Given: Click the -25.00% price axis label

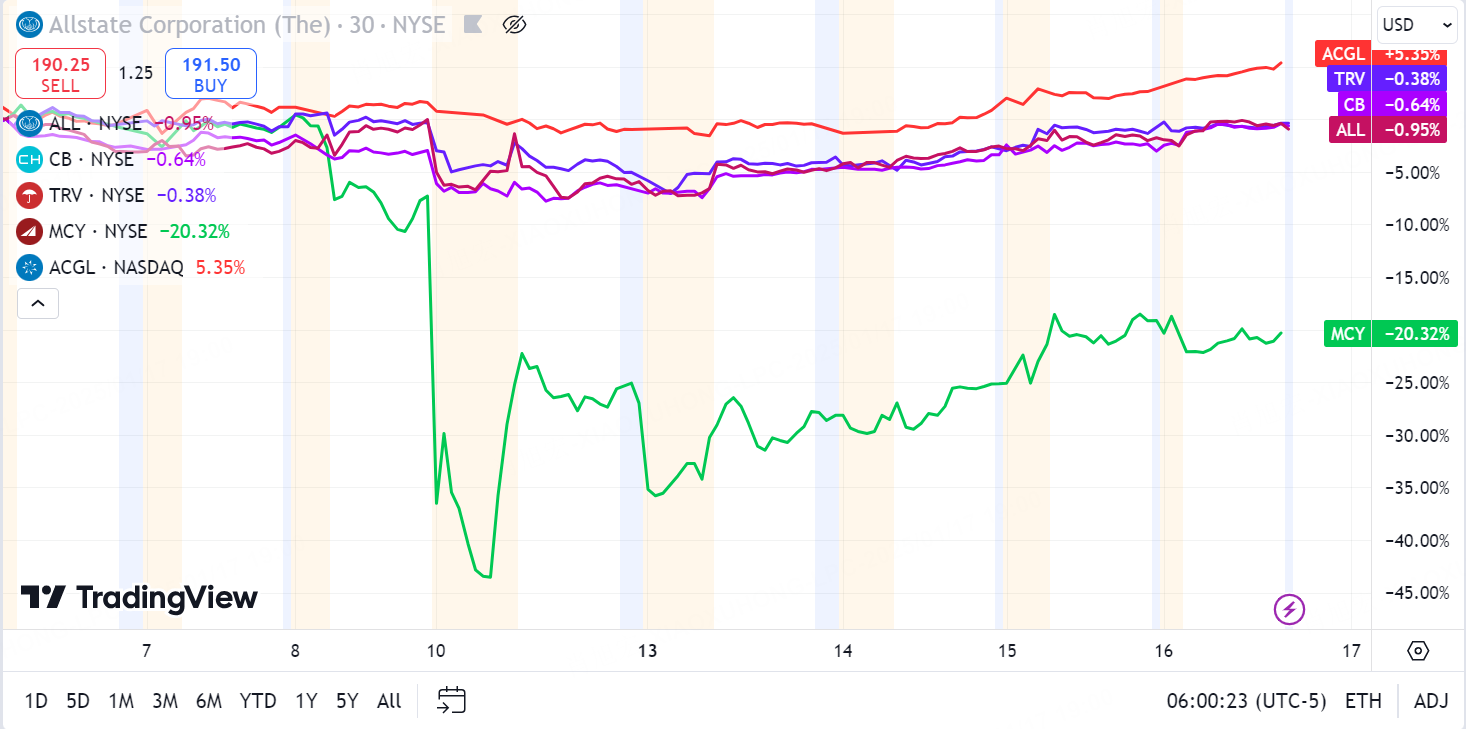Looking at the screenshot, I should point(1416,382).
